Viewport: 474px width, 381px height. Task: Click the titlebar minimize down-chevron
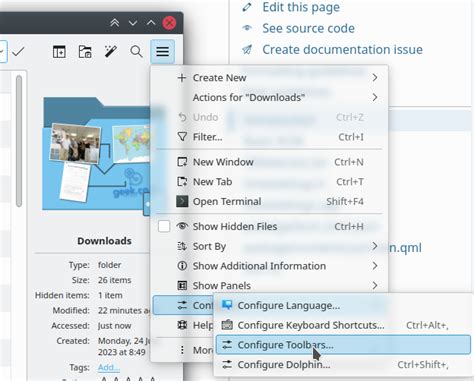(133, 23)
